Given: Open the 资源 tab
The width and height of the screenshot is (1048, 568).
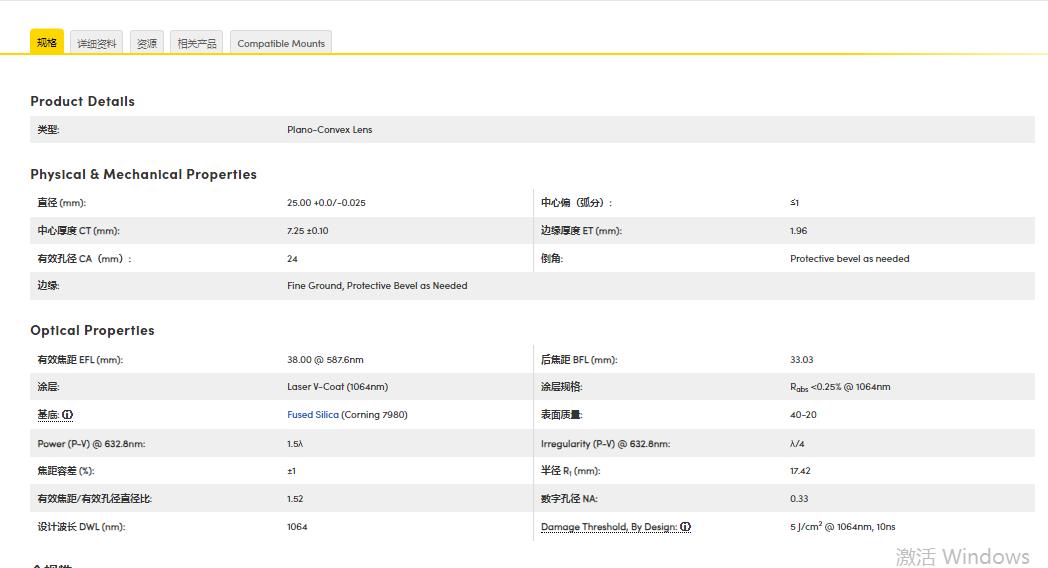Looking at the screenshot, I should 147,43.
